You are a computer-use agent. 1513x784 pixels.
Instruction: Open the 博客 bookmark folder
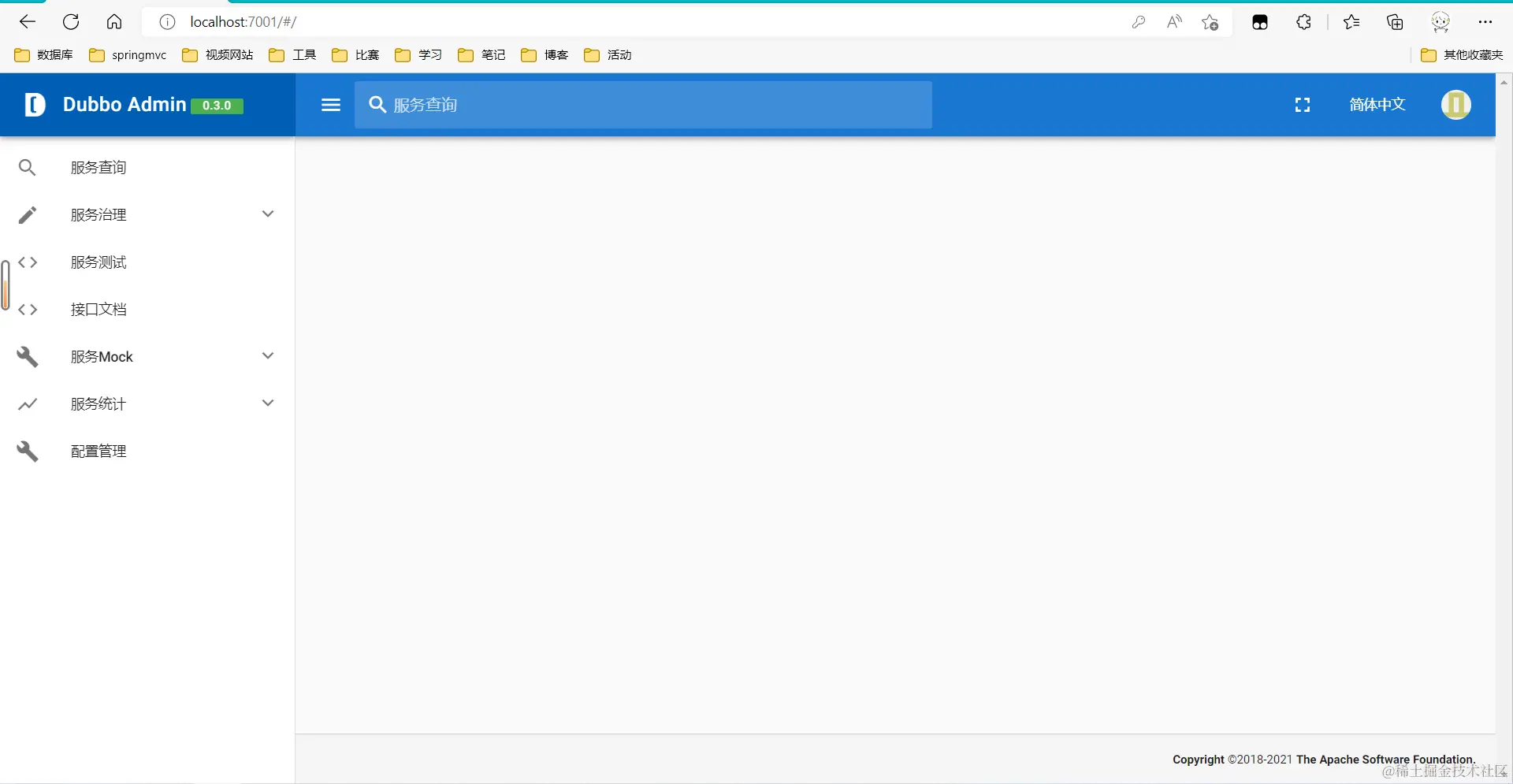[545, 55]
